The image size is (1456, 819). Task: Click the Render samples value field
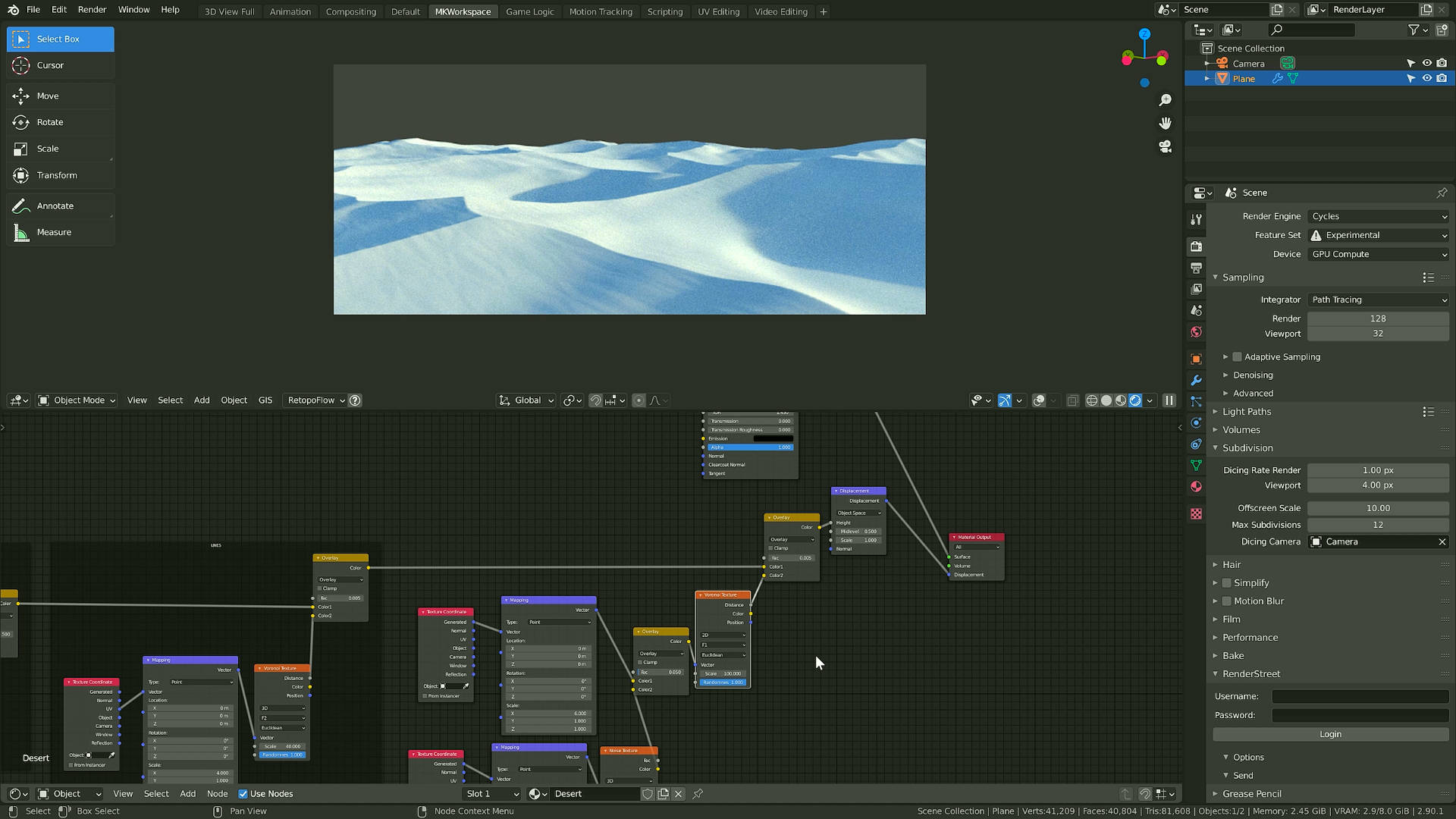click(x=1378, y=318)
